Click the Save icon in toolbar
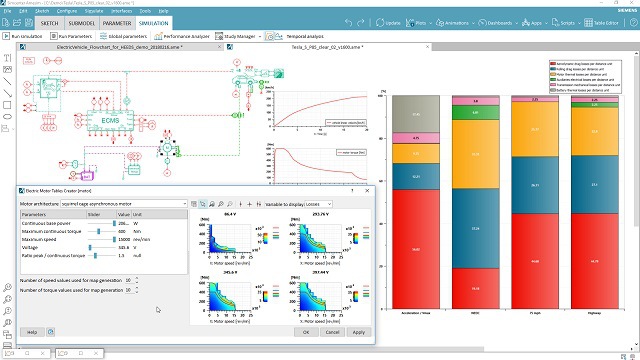The height and width of the screenshot is (360, 640). click(x=29, y=23)
